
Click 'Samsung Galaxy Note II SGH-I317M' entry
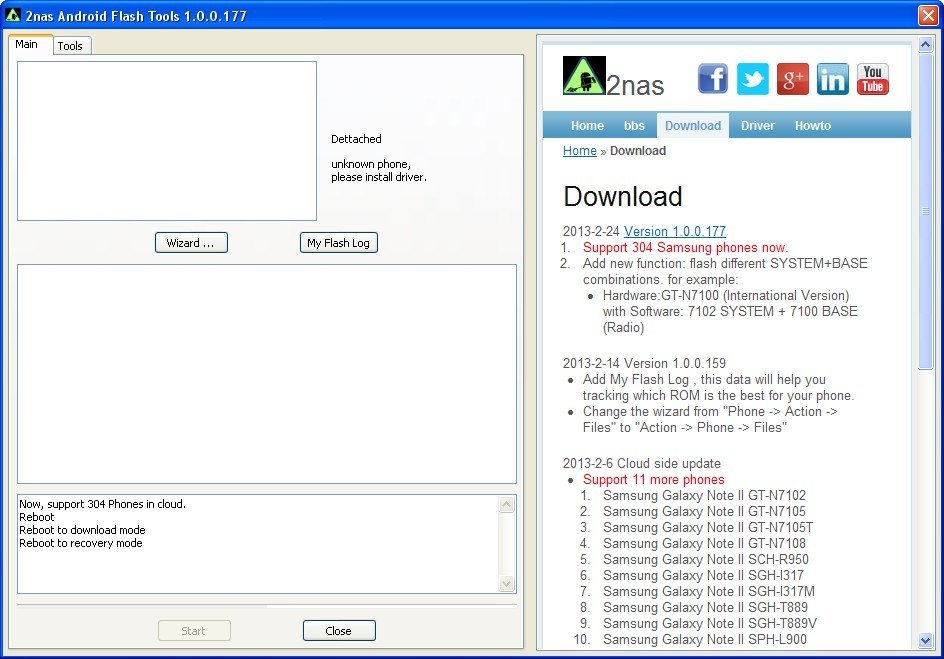[x=709, y=592]
